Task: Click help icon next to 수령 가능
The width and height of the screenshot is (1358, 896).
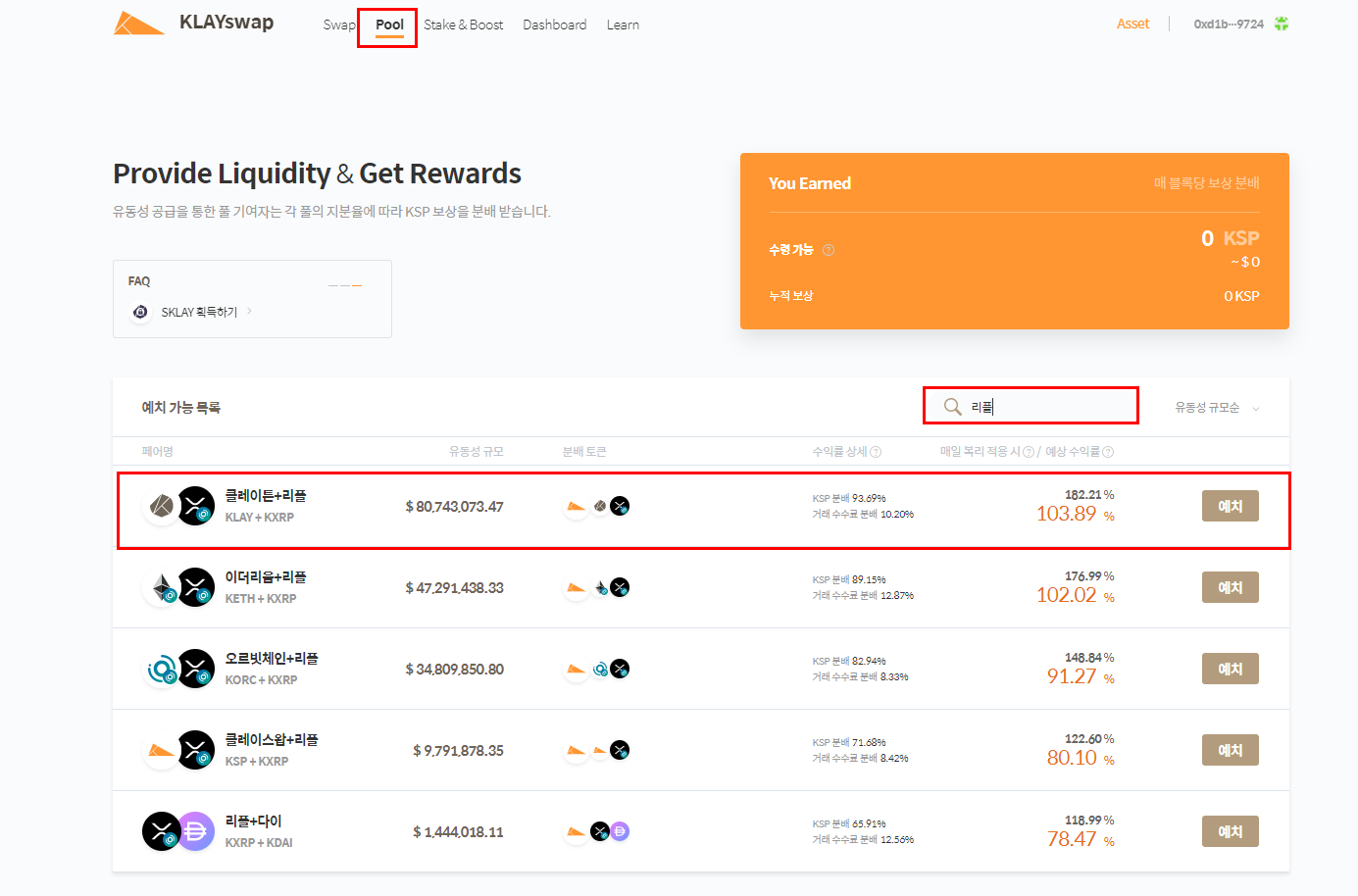Action: (x=829, y=250)
